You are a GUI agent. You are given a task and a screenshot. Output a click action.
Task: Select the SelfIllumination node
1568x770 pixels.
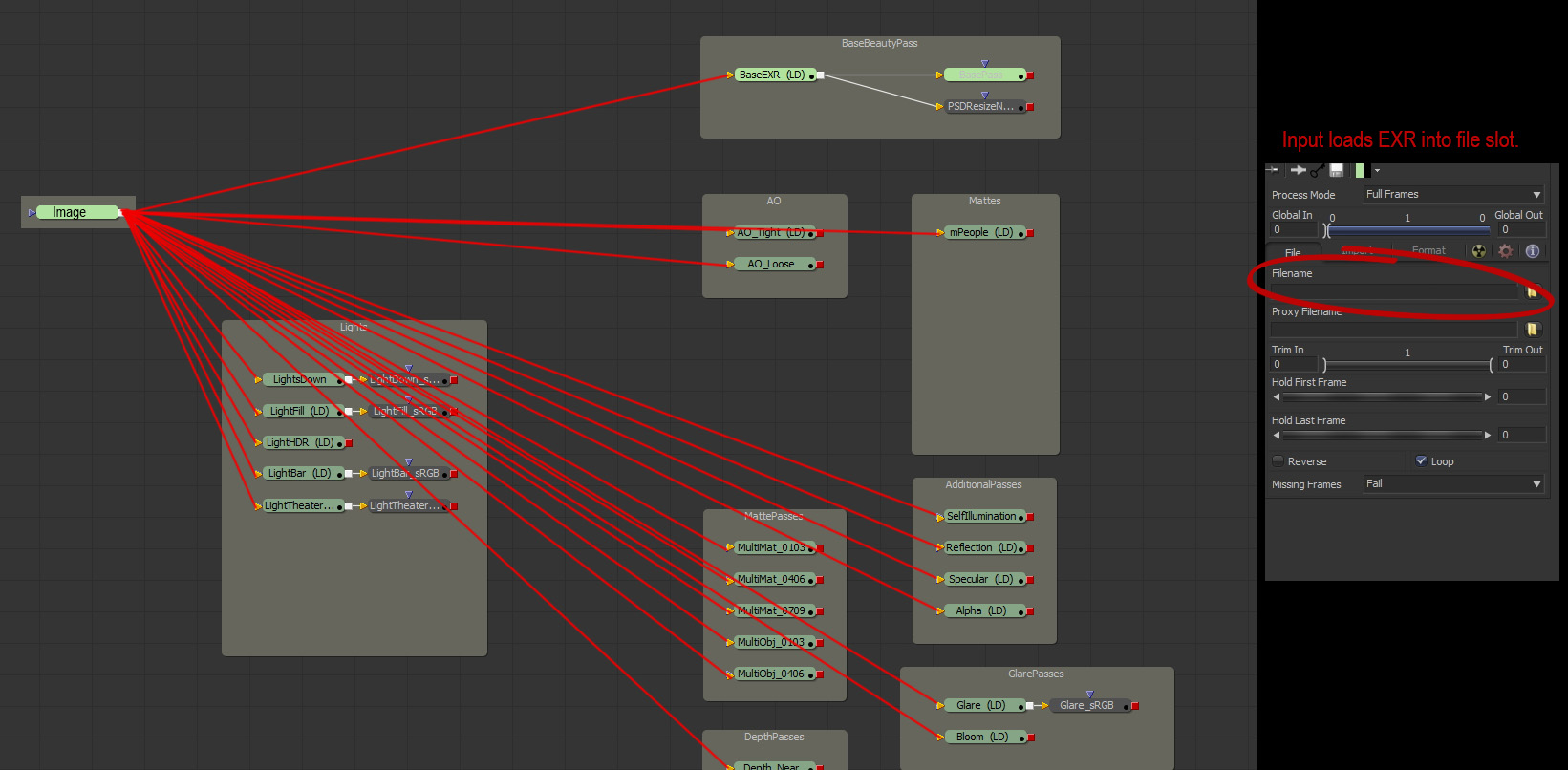click(984, 516)
